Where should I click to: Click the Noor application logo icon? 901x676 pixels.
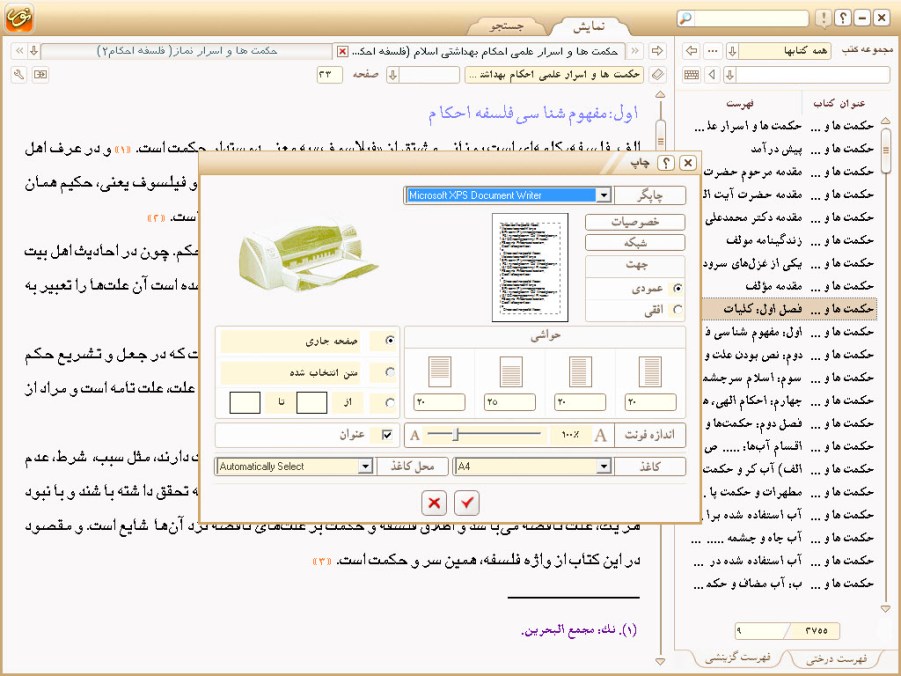[19, 18]
